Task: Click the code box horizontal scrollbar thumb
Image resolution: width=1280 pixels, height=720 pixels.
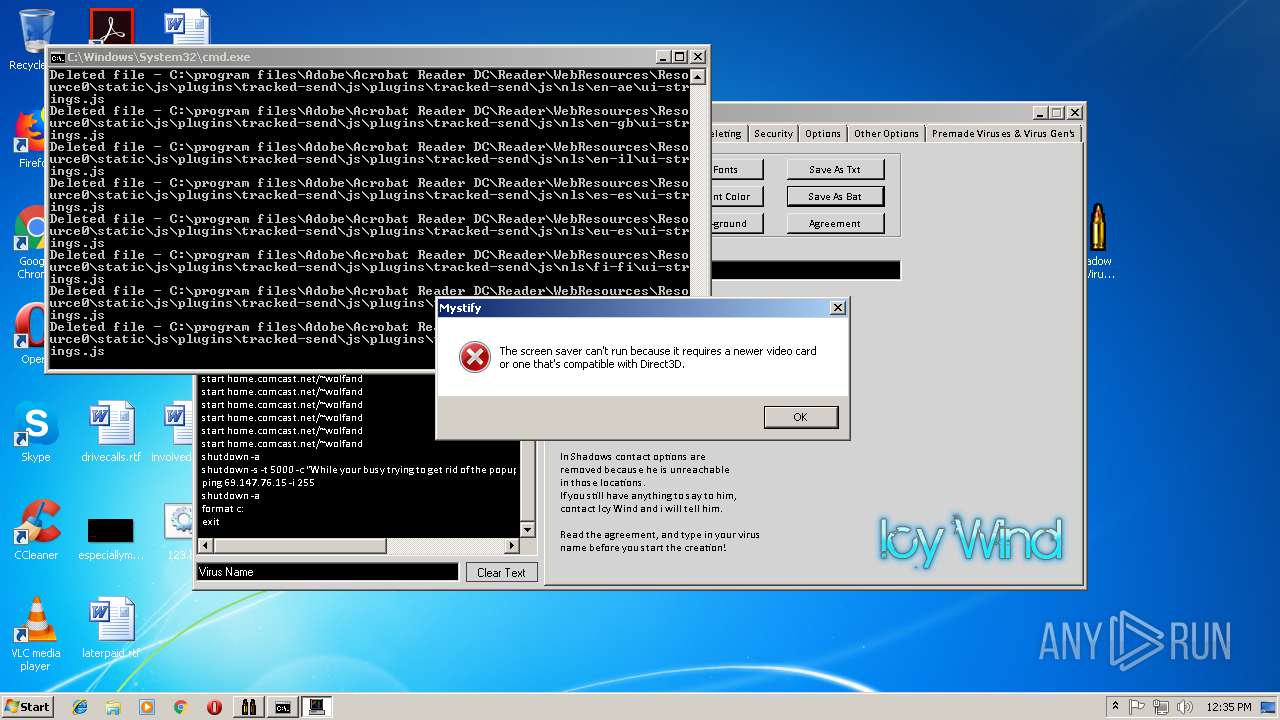Action: [300, 546]
